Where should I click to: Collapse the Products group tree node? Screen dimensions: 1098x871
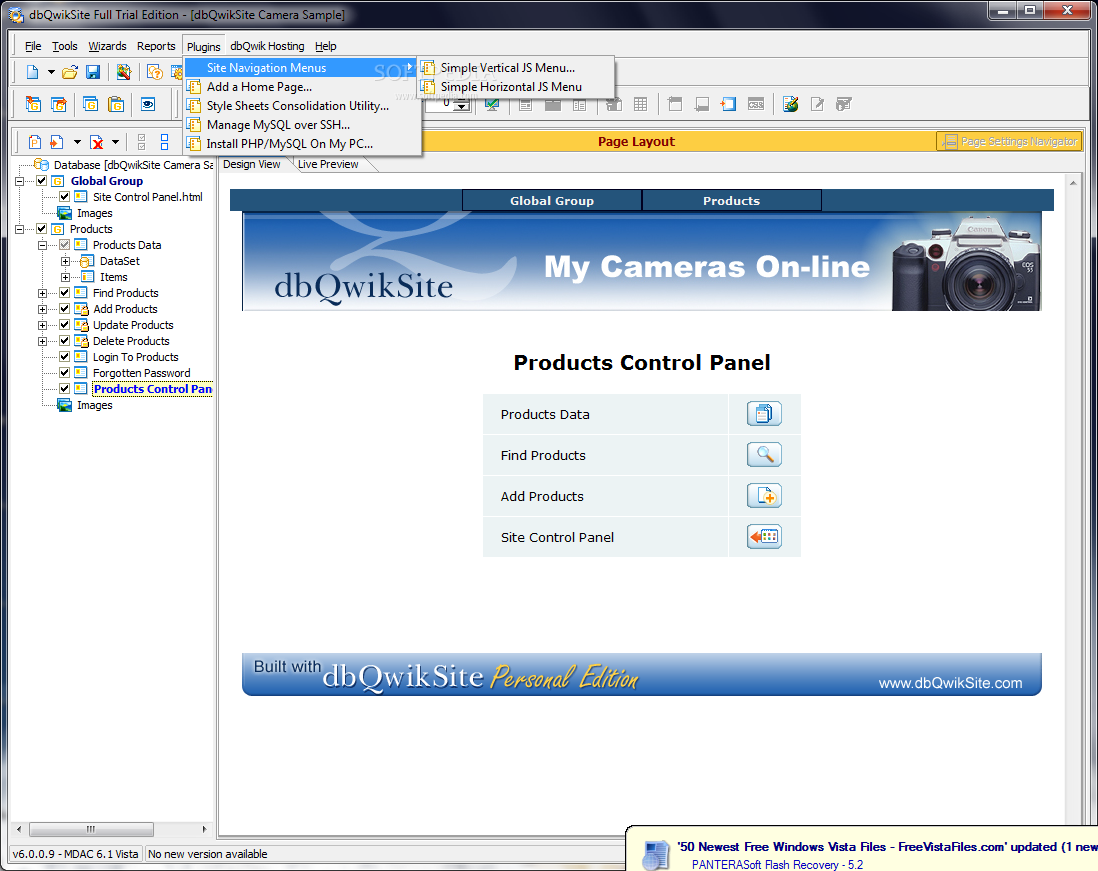click(x=20, y=229)
